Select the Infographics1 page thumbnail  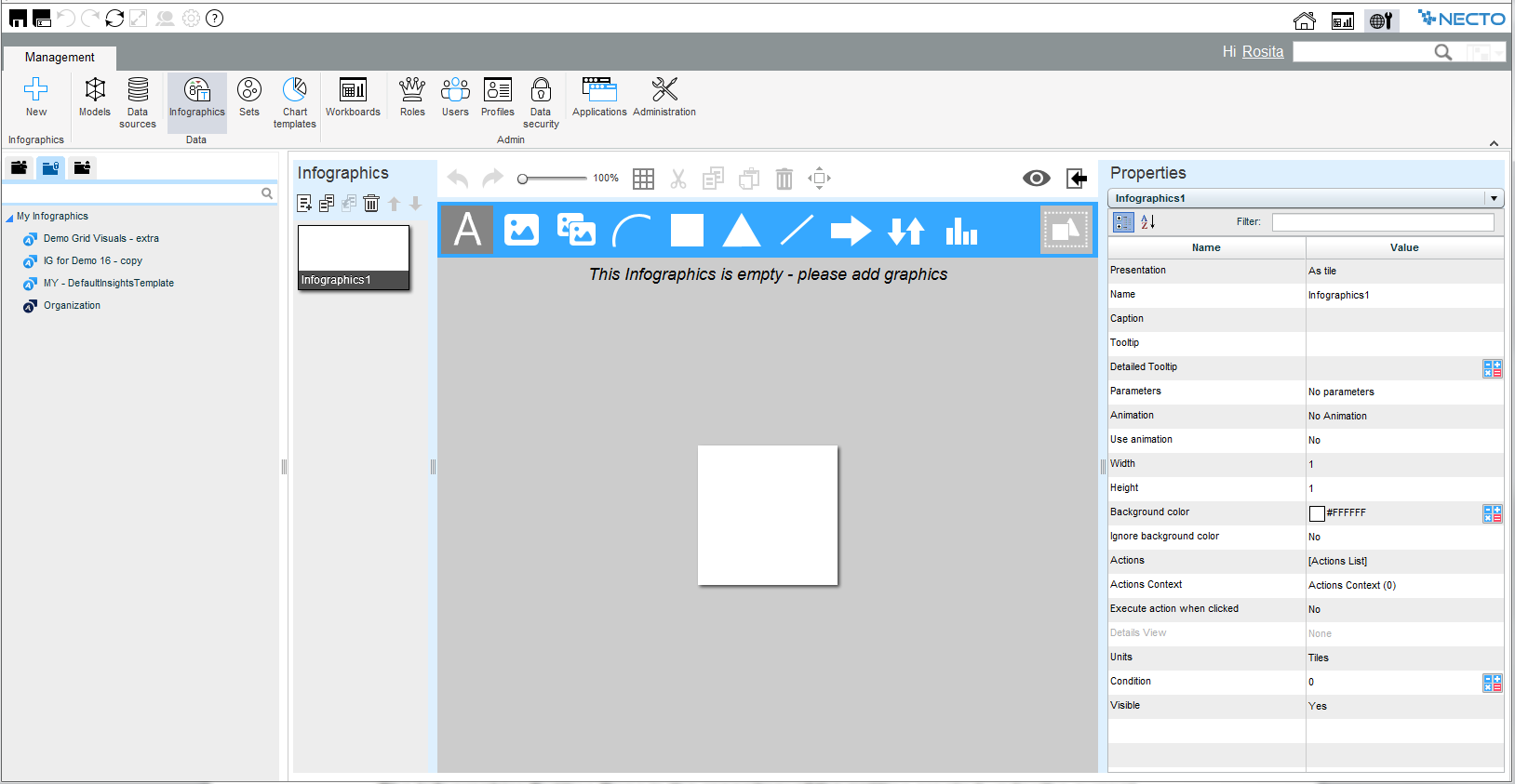[354, 257]
